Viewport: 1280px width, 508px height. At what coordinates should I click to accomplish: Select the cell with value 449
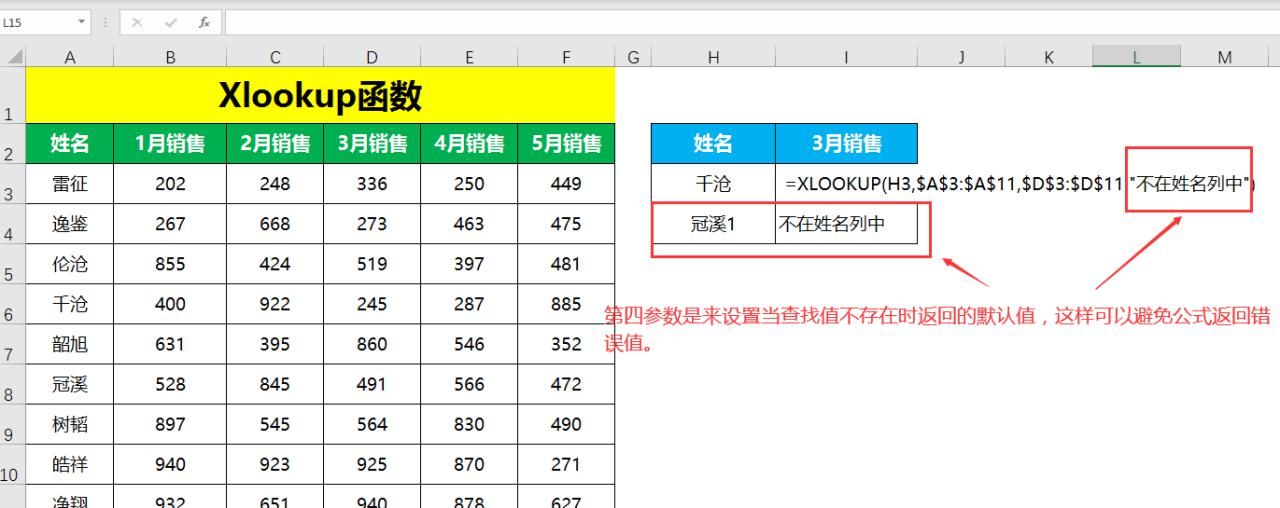tap(566, 184)
